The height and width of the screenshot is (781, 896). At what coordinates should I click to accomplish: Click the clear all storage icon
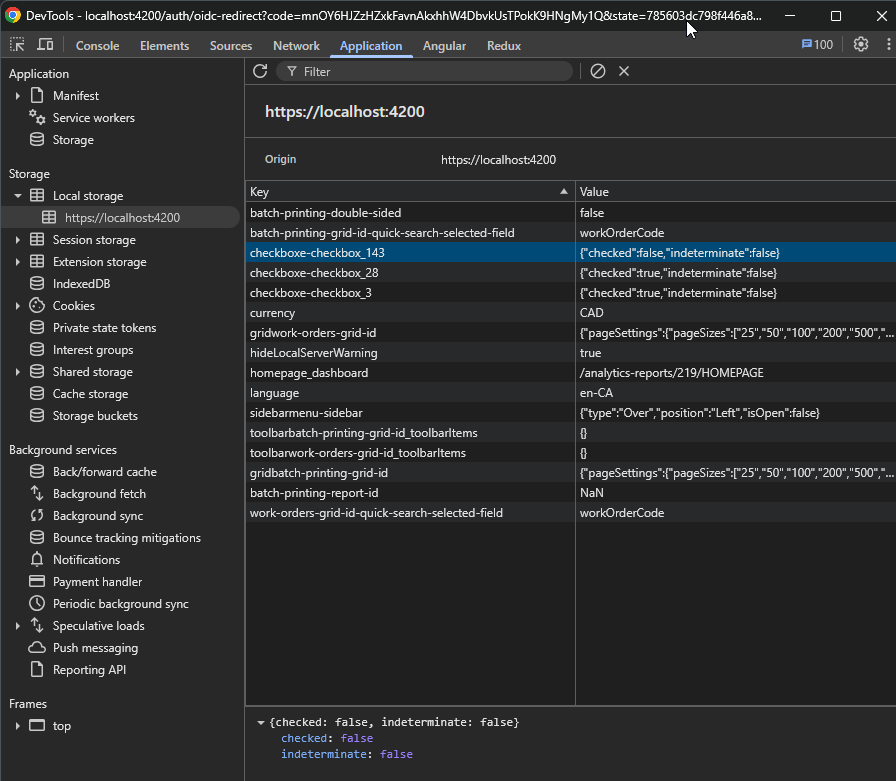(x=598, y=71)
